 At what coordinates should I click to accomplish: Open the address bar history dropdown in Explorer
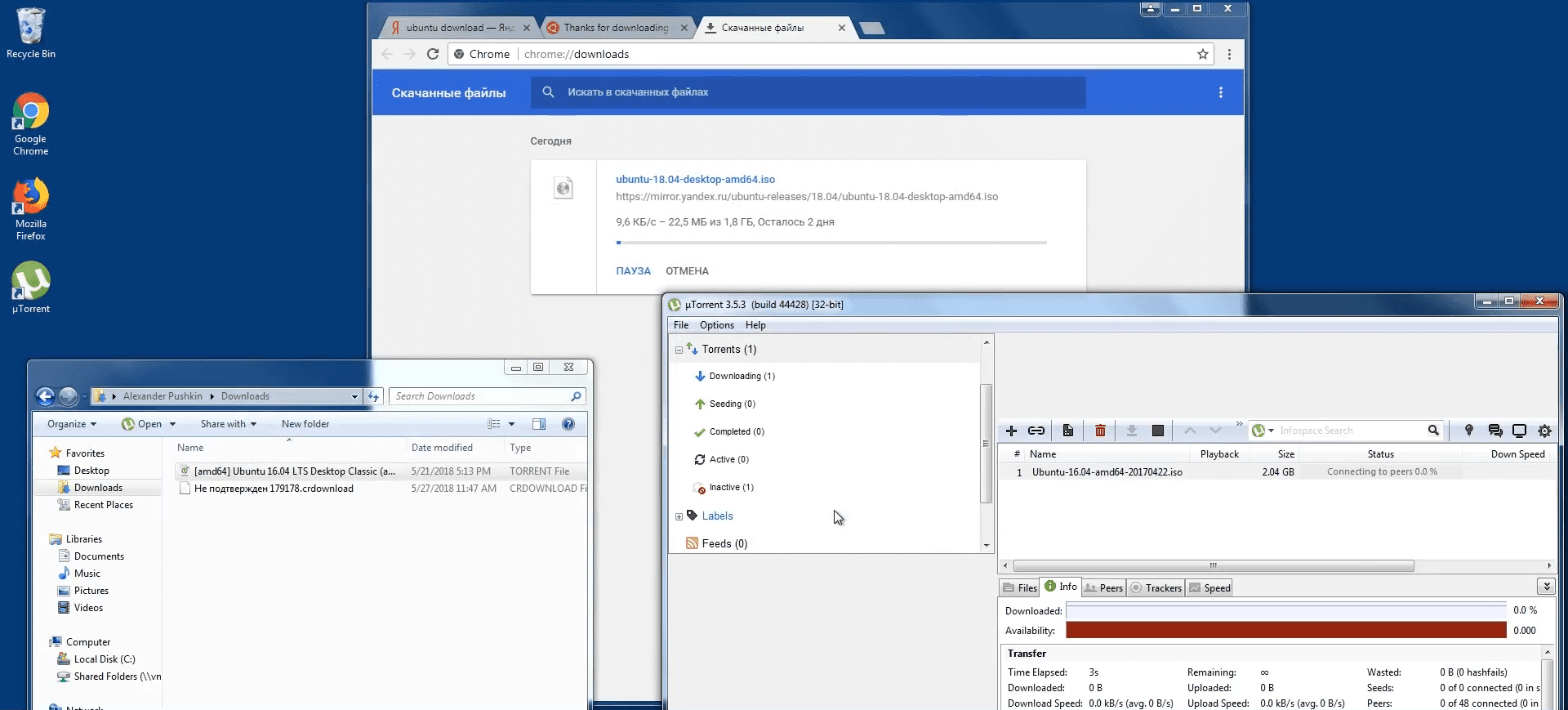point(354,396)
